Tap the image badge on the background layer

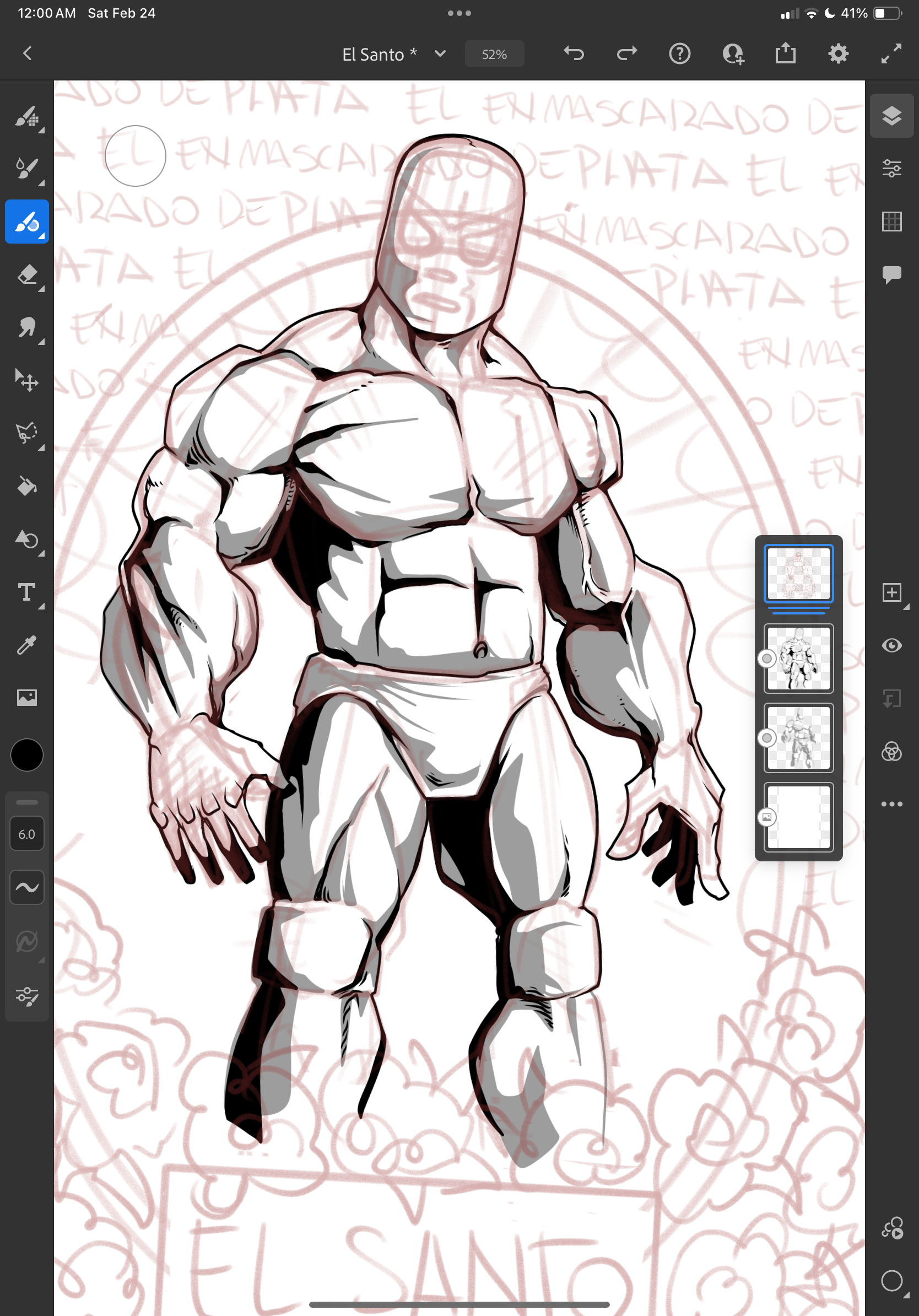766,817
